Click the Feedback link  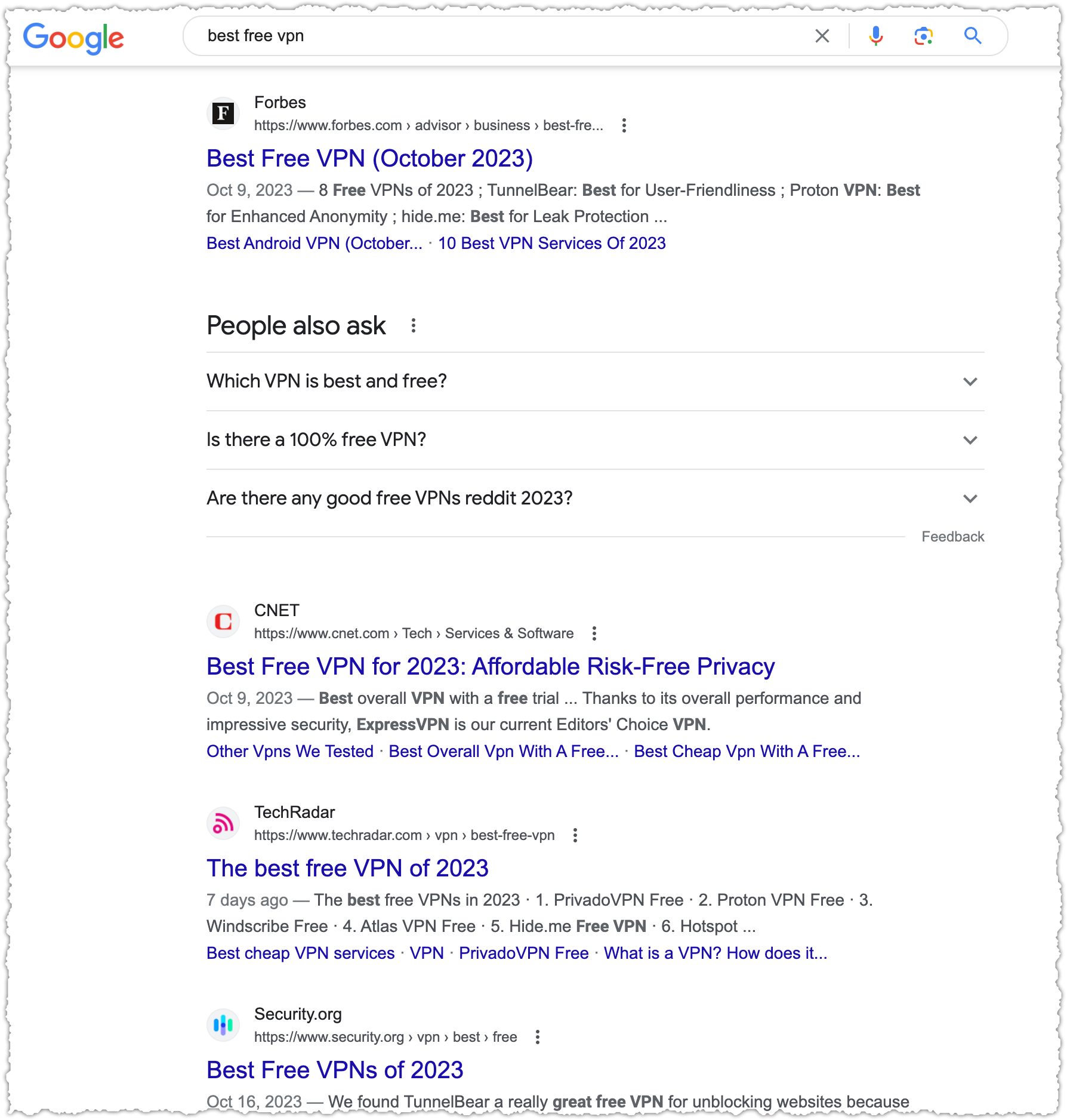(x=952, y=537)
